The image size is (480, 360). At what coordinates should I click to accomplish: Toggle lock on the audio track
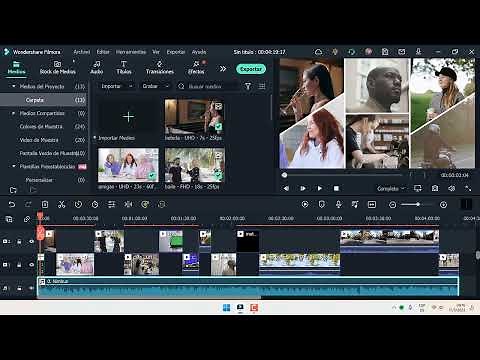(x=19, y=288)
